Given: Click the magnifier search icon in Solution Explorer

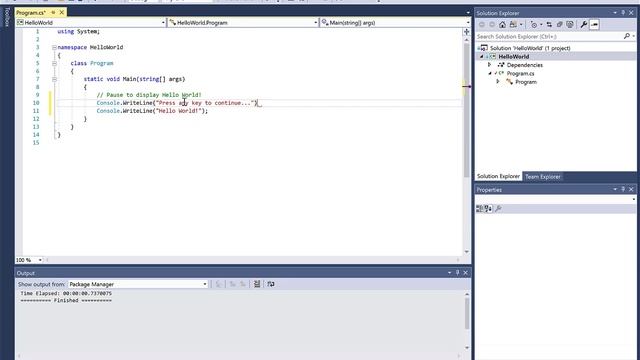Looking at the screenshot, I should [627, 36].
